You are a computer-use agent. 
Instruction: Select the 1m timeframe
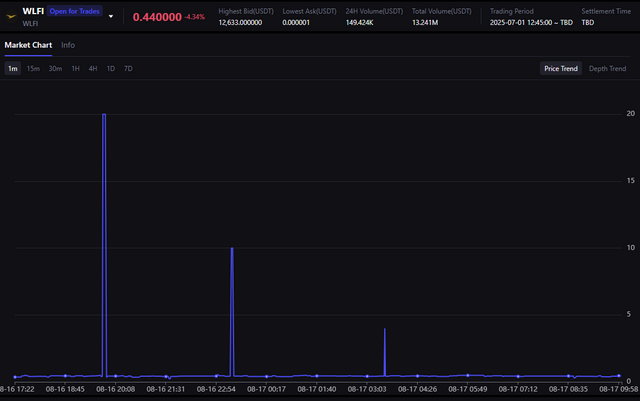(13, 69)
